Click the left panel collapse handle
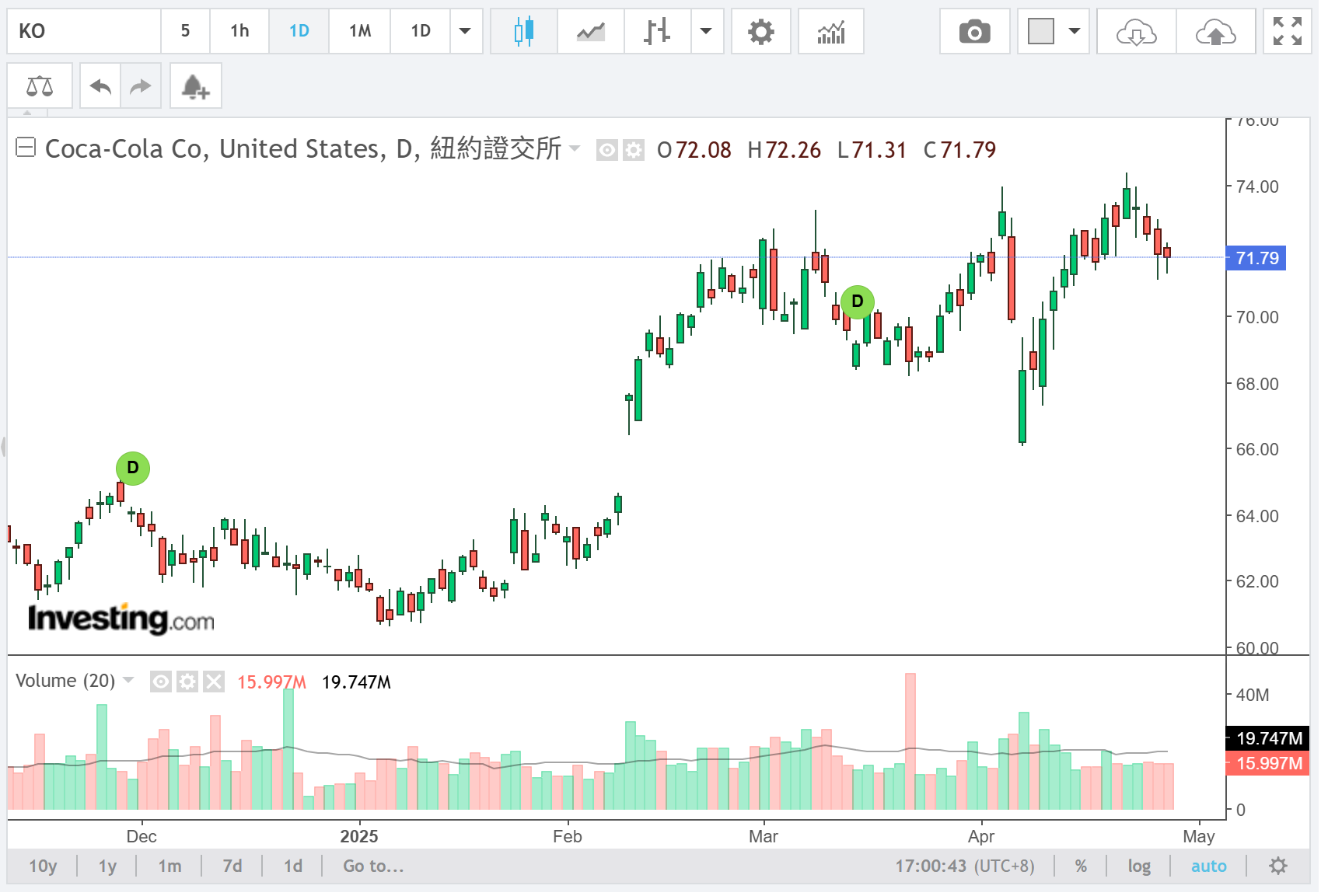Image resolution: width=1321 pixels, height=896 pixels. pyautogui.click(x=3, y=446)
